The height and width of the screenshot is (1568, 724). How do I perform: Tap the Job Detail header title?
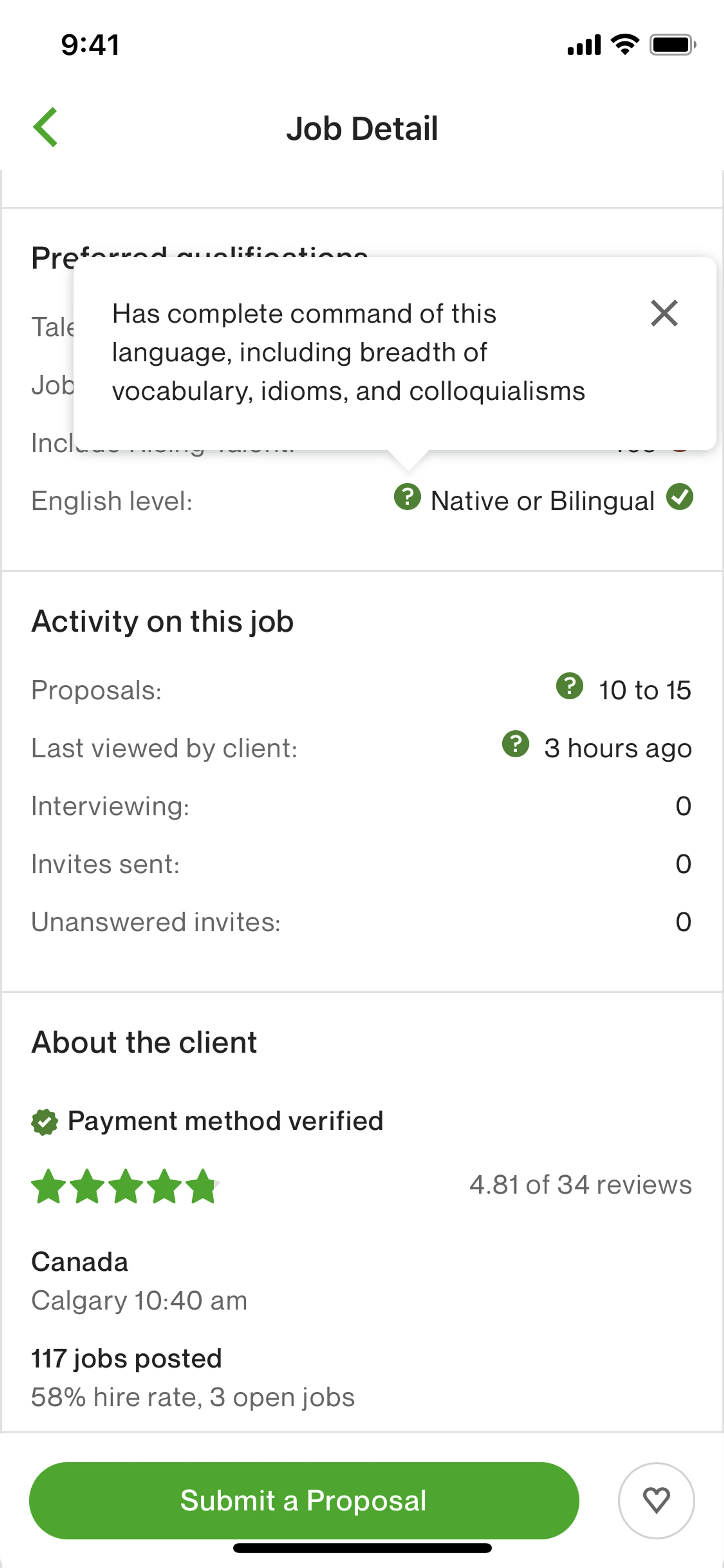362,128
